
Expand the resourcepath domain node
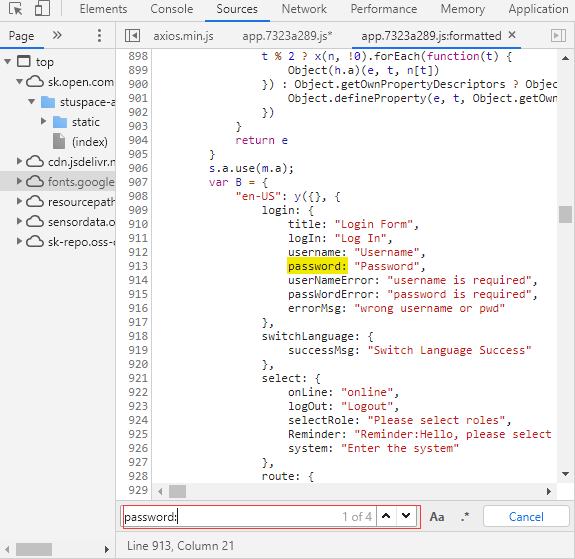(x=19, y=201)
